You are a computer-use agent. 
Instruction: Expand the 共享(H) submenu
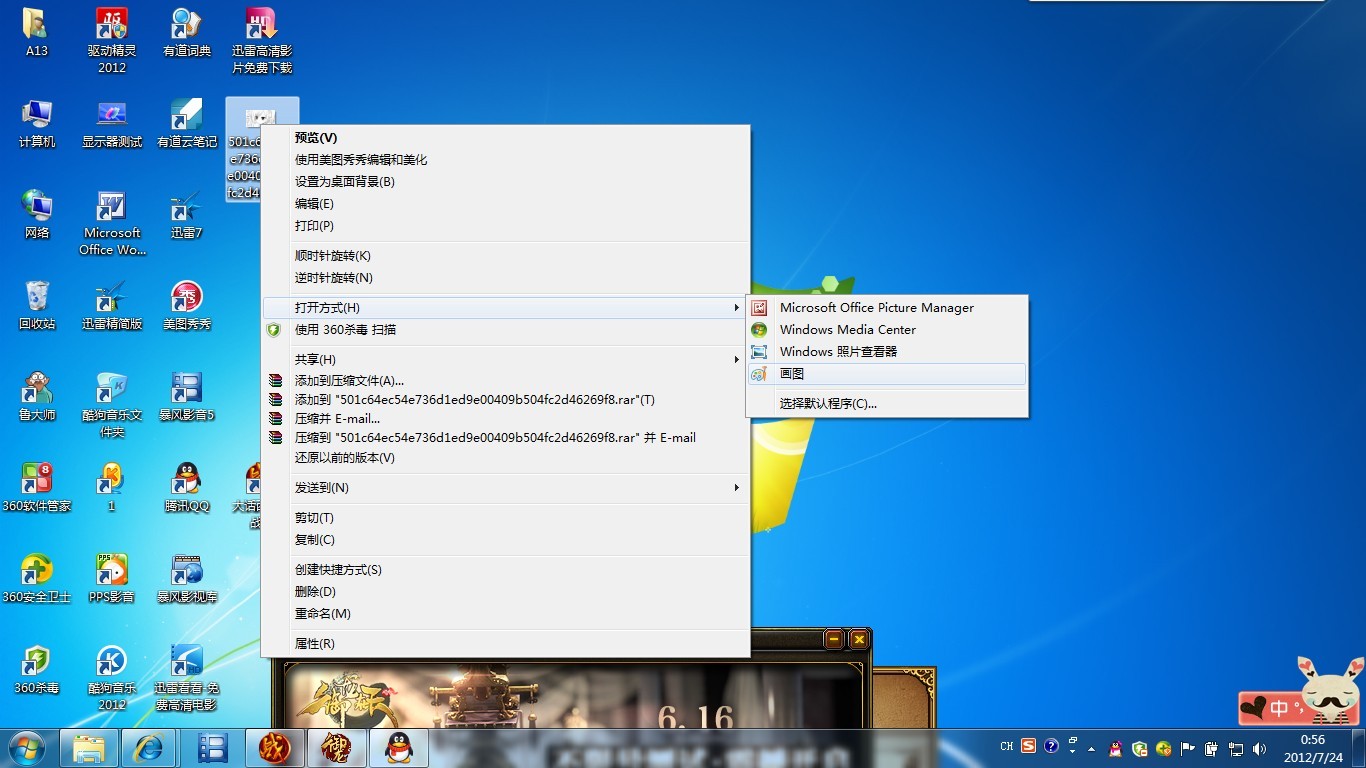tap(505, 359)
